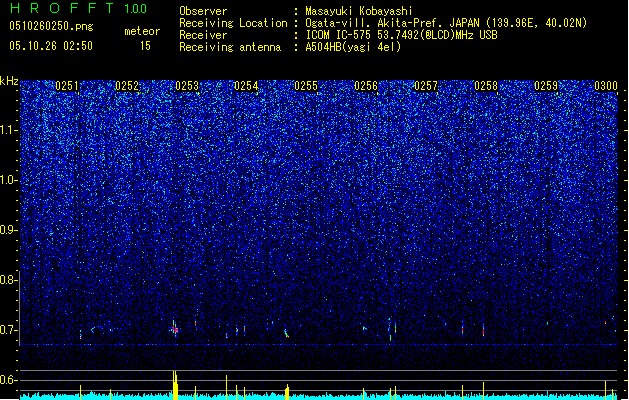Click the HROFFT program title

pyautogui.click(x=62, y=8)
